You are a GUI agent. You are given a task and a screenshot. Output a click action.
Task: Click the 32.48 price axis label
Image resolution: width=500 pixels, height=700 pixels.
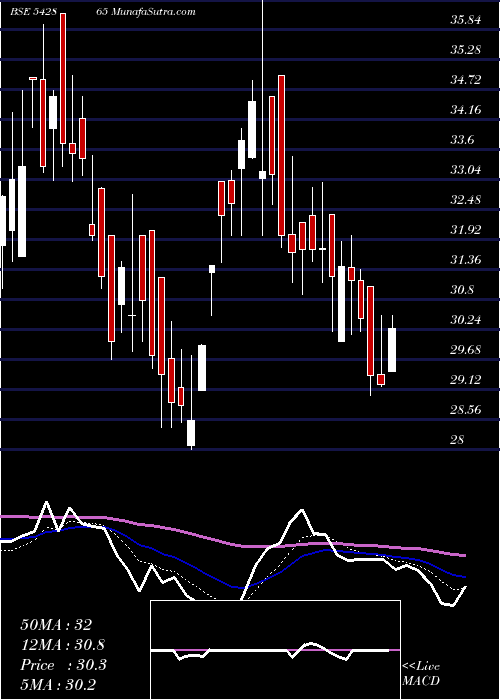[466, 200]
